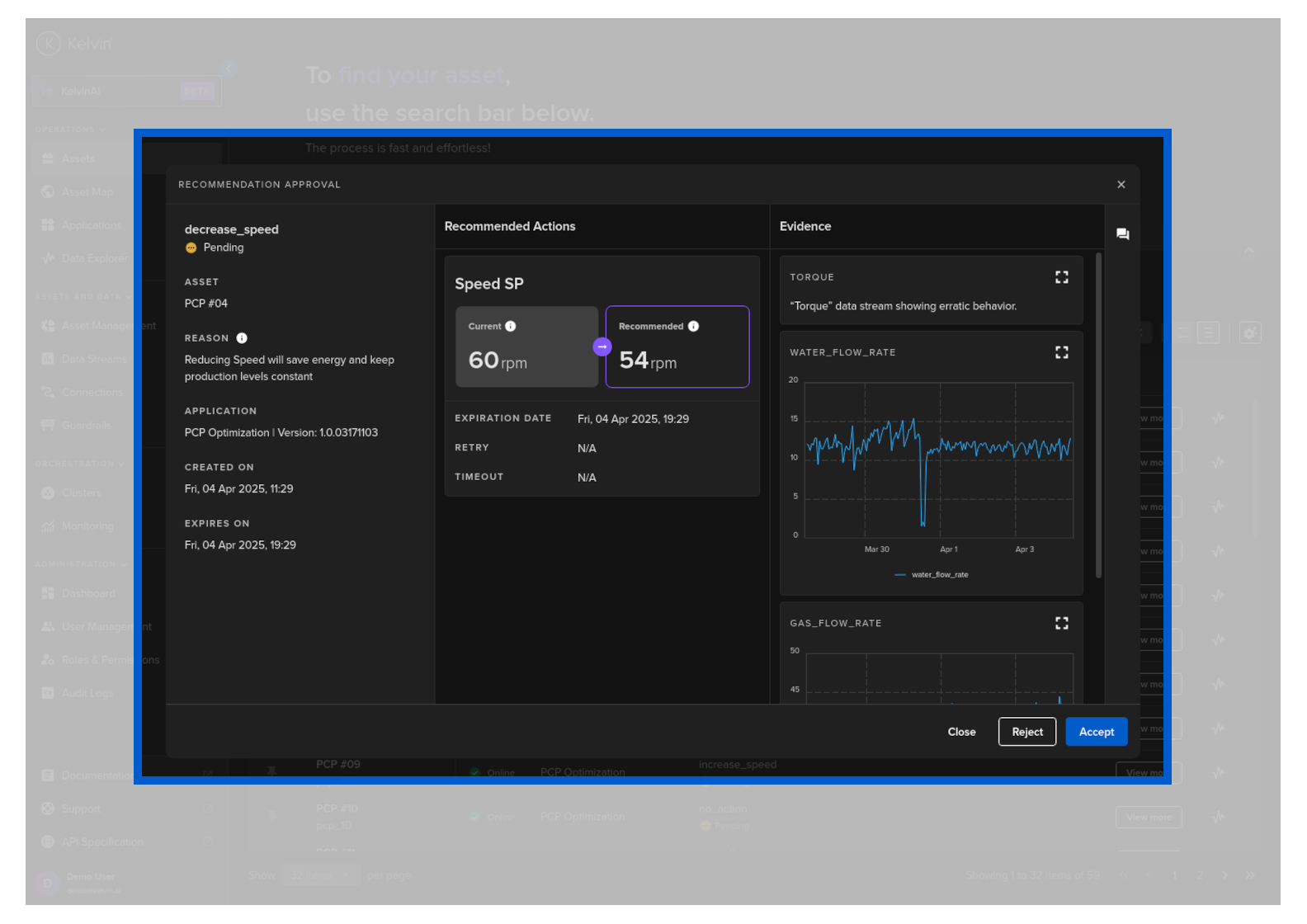Open Audit Logs in the sidebar
Image resolution: width=1307 pixels, height=924 pixels.
pos(87,693)
